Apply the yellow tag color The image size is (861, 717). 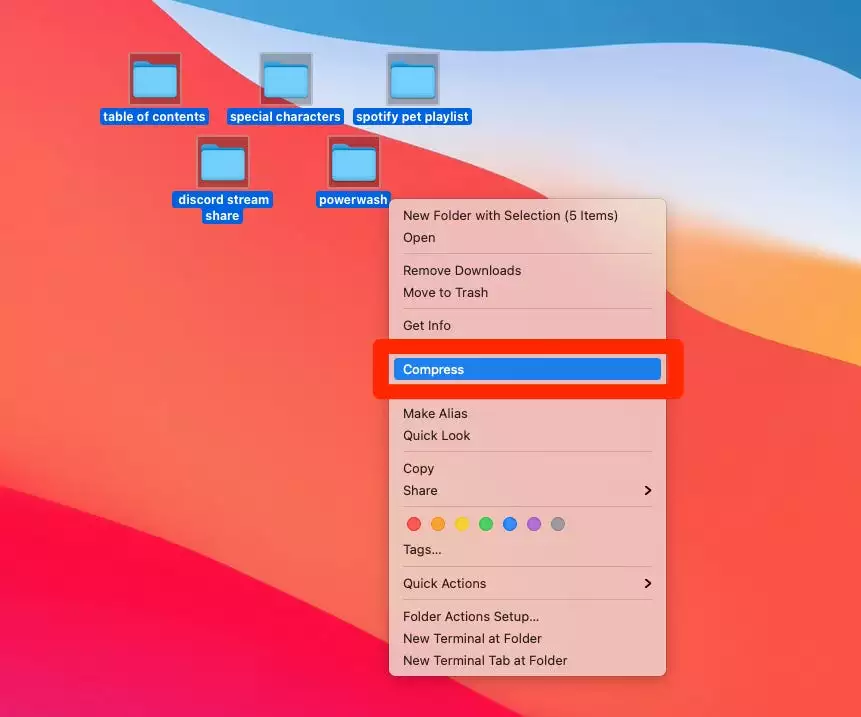coord(462,524)
